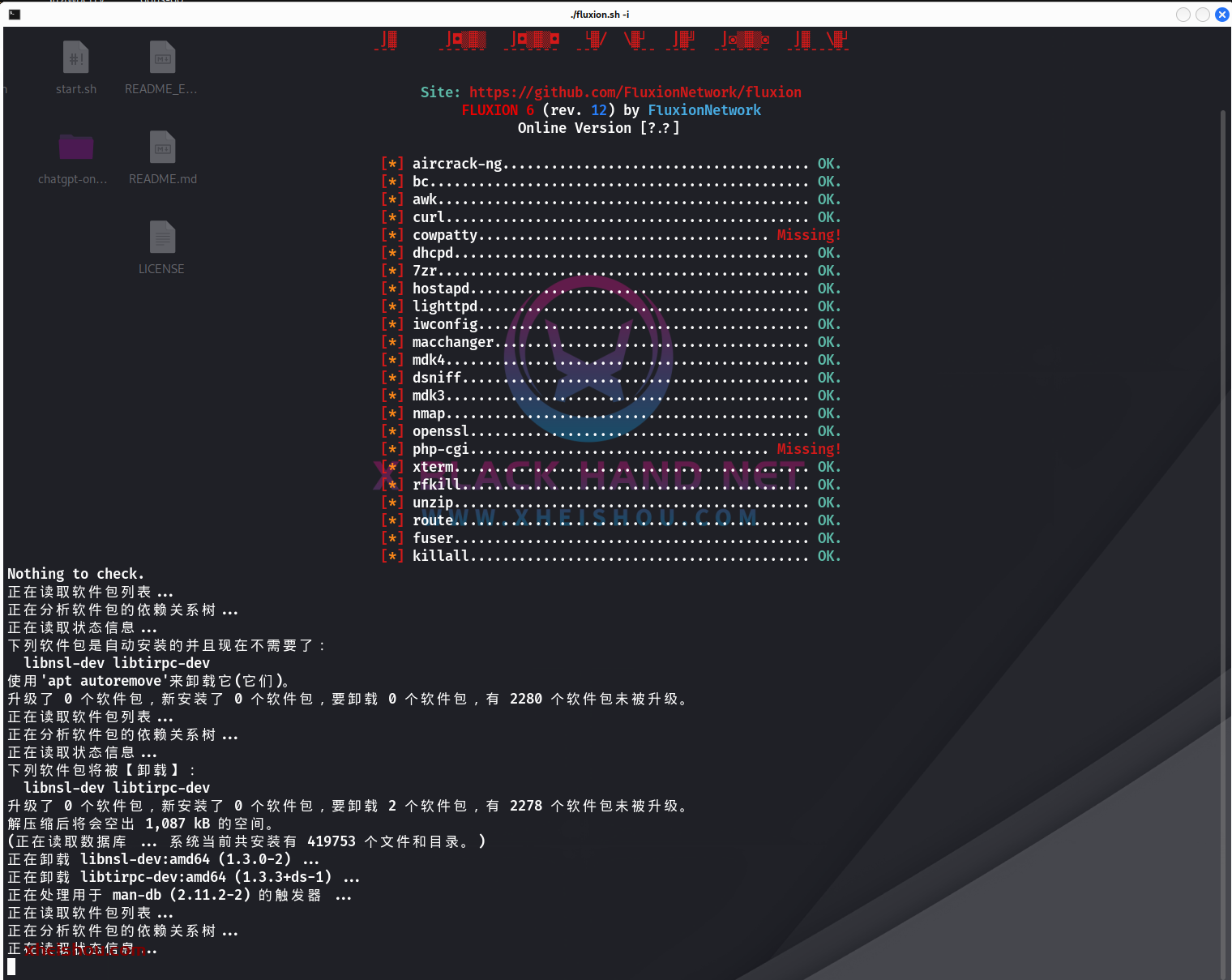Open the Fluxion GitHub site link
The height and width of the screenshot is (980, 1232).
tap(635, 92)
